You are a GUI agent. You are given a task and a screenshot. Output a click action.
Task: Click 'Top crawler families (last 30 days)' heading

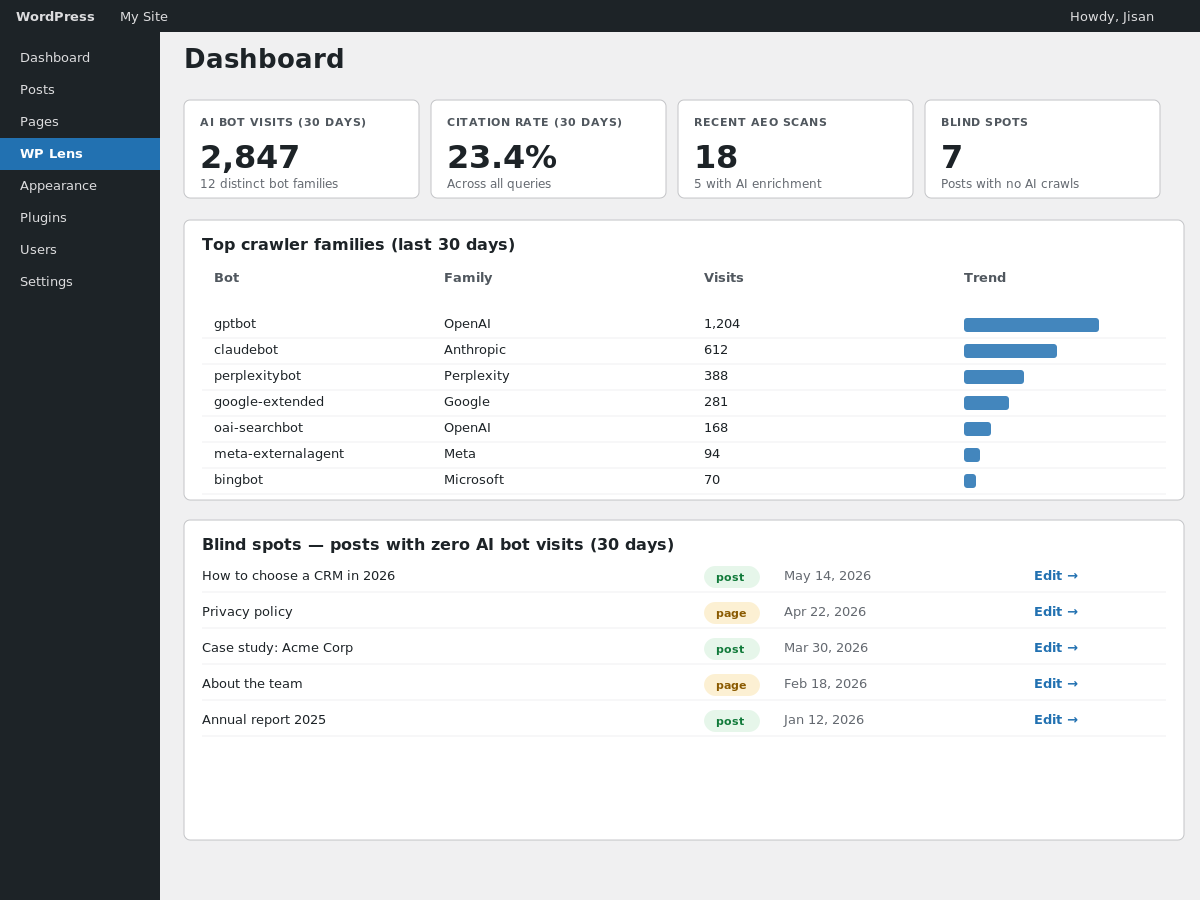(x=358, y=245)
